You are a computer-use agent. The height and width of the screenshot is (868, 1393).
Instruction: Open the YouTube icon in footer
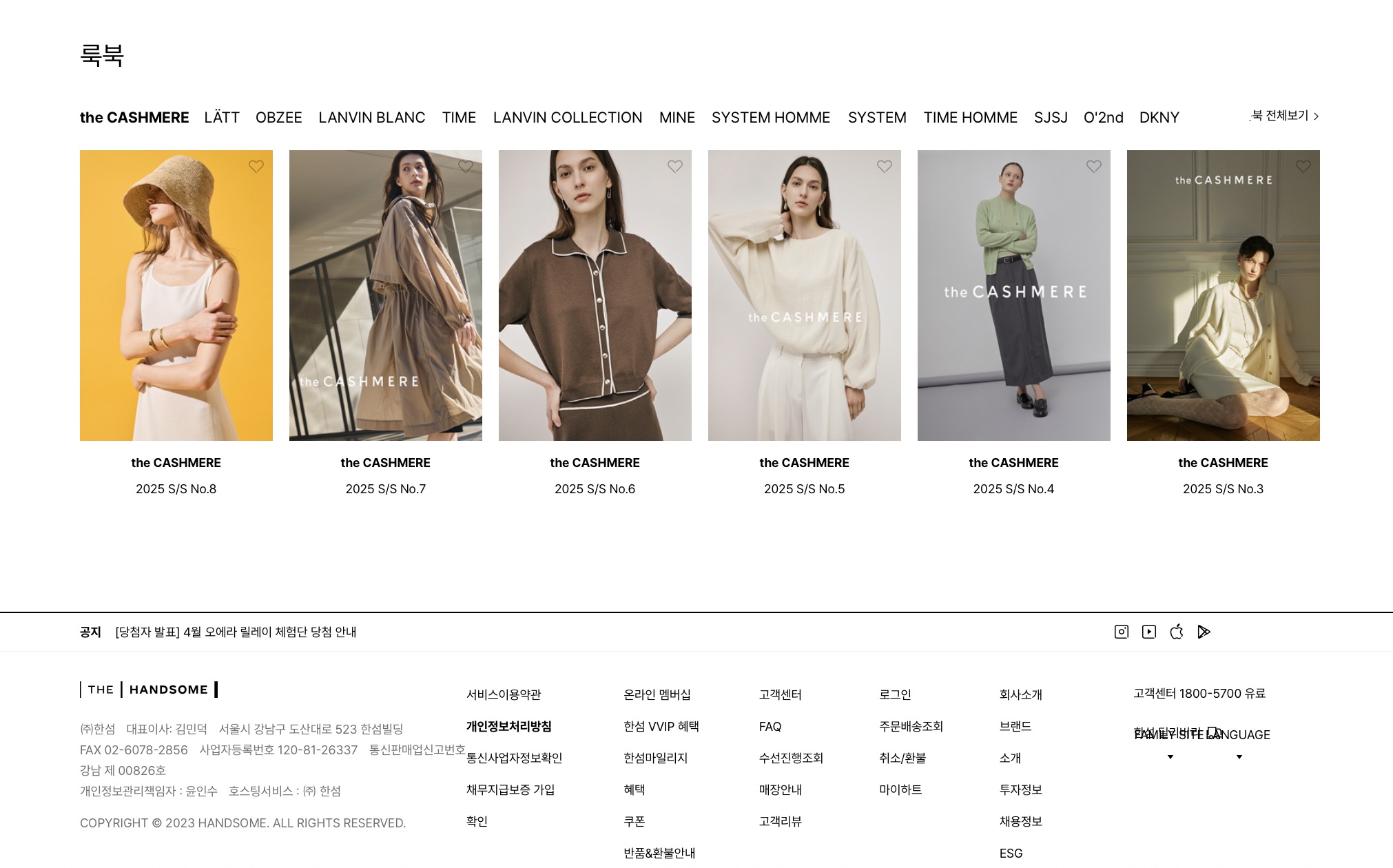(1149, 632)
